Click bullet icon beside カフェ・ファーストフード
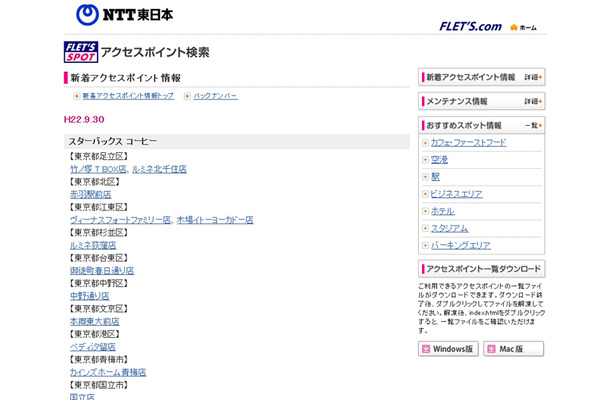The width and height of the screenshot is (610, 400). coord(425,143)
